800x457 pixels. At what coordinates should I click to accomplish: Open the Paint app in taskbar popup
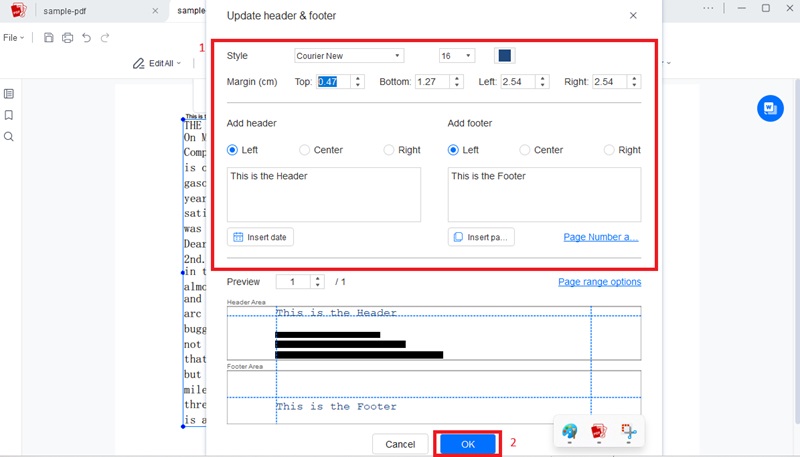pos(569,431)
